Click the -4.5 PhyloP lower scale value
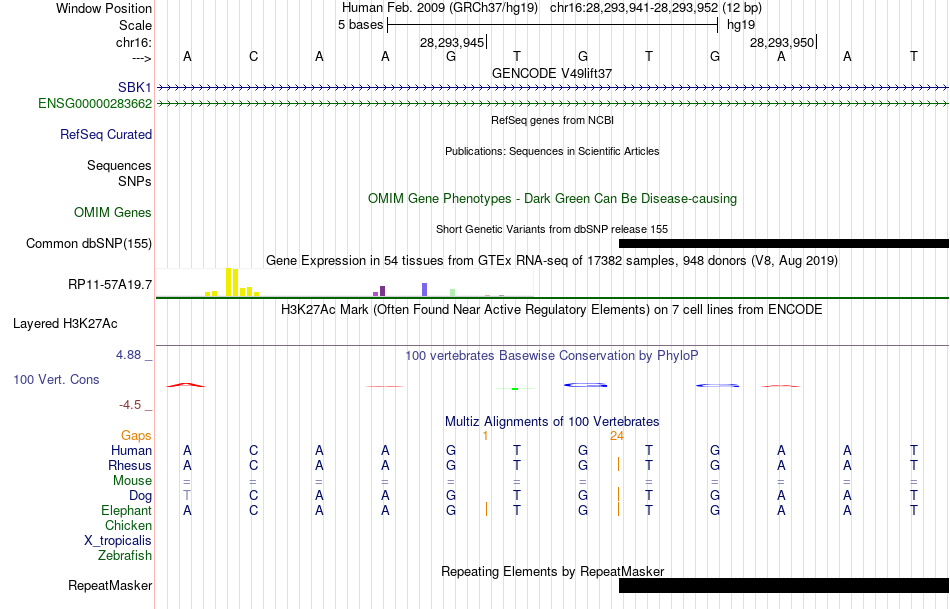The width and height of the screenshot is (950, 609). [x=130, y=405]
